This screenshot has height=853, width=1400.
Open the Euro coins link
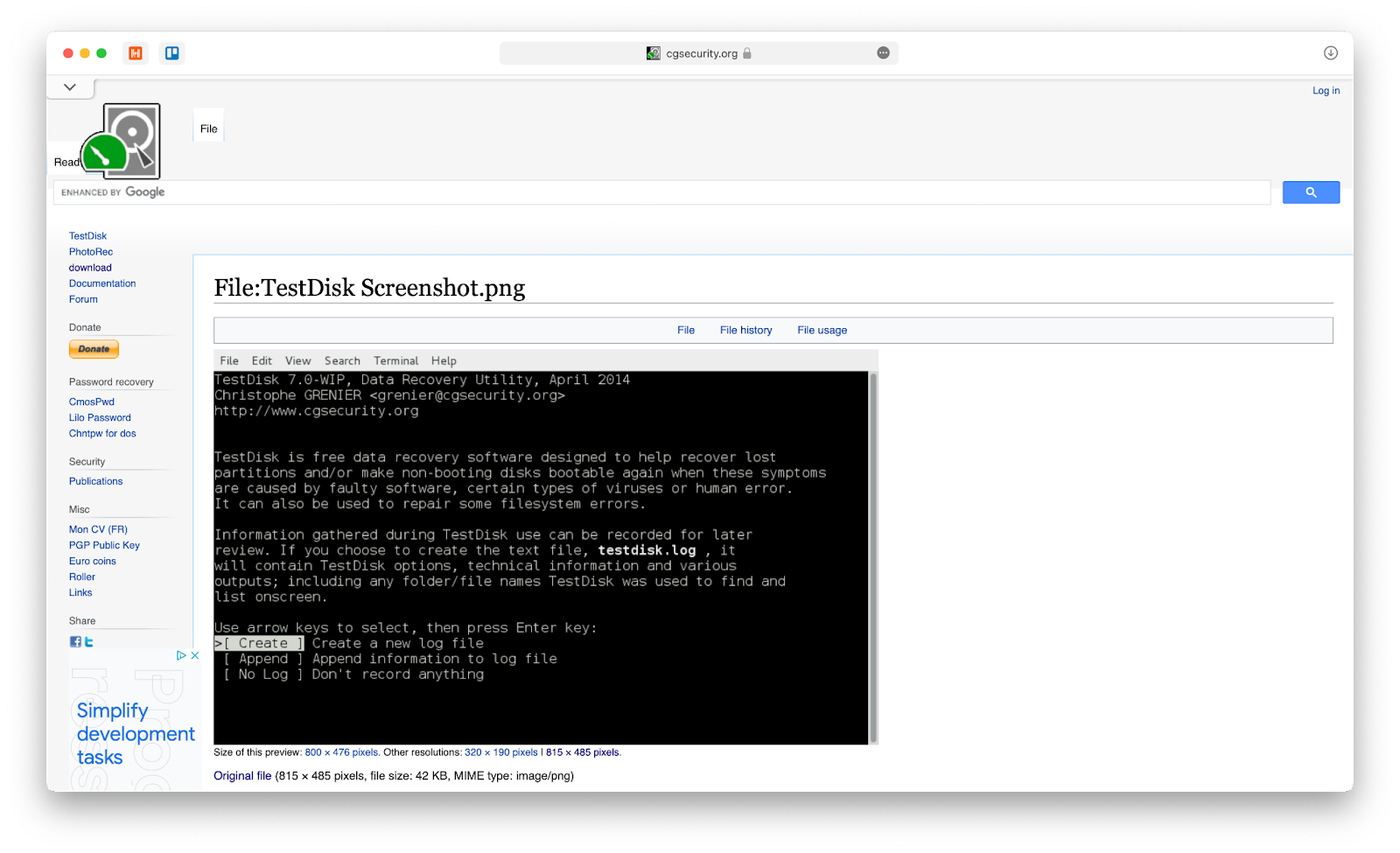pyautogui.click(x=92, y=561)
